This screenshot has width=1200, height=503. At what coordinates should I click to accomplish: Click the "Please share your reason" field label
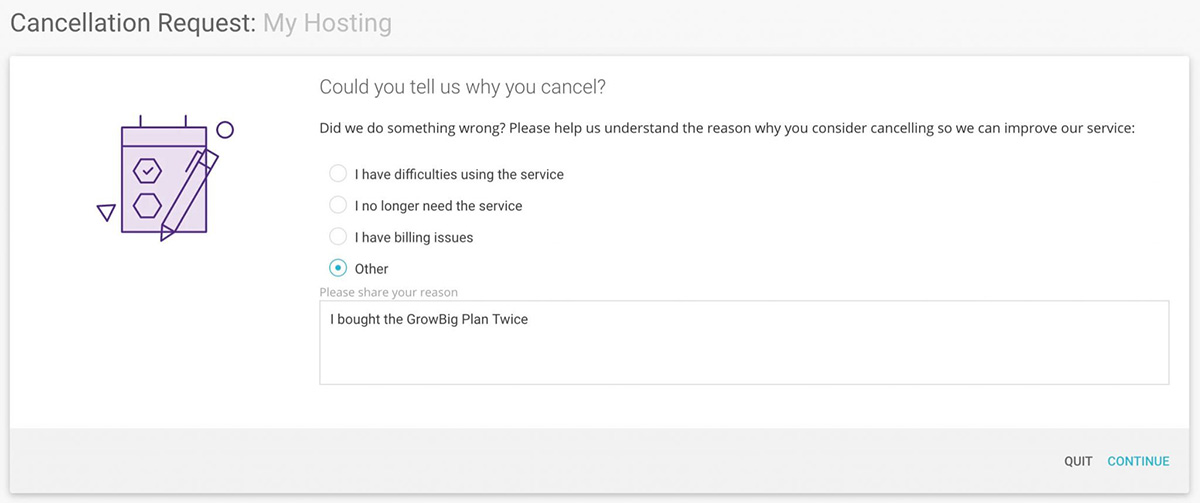(388, 293)
